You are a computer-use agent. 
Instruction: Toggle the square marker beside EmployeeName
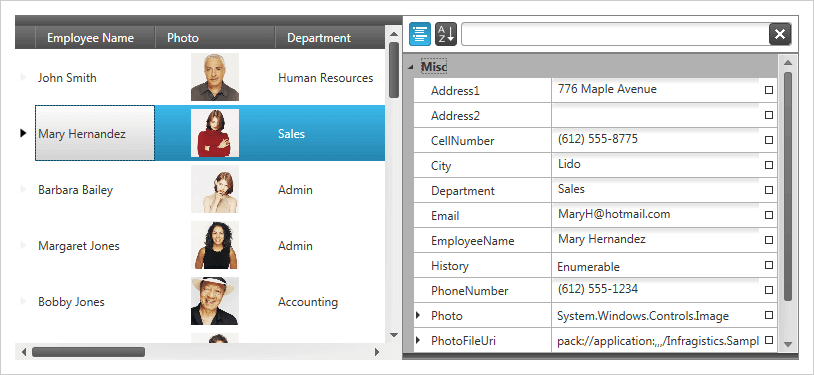point(769,240)
